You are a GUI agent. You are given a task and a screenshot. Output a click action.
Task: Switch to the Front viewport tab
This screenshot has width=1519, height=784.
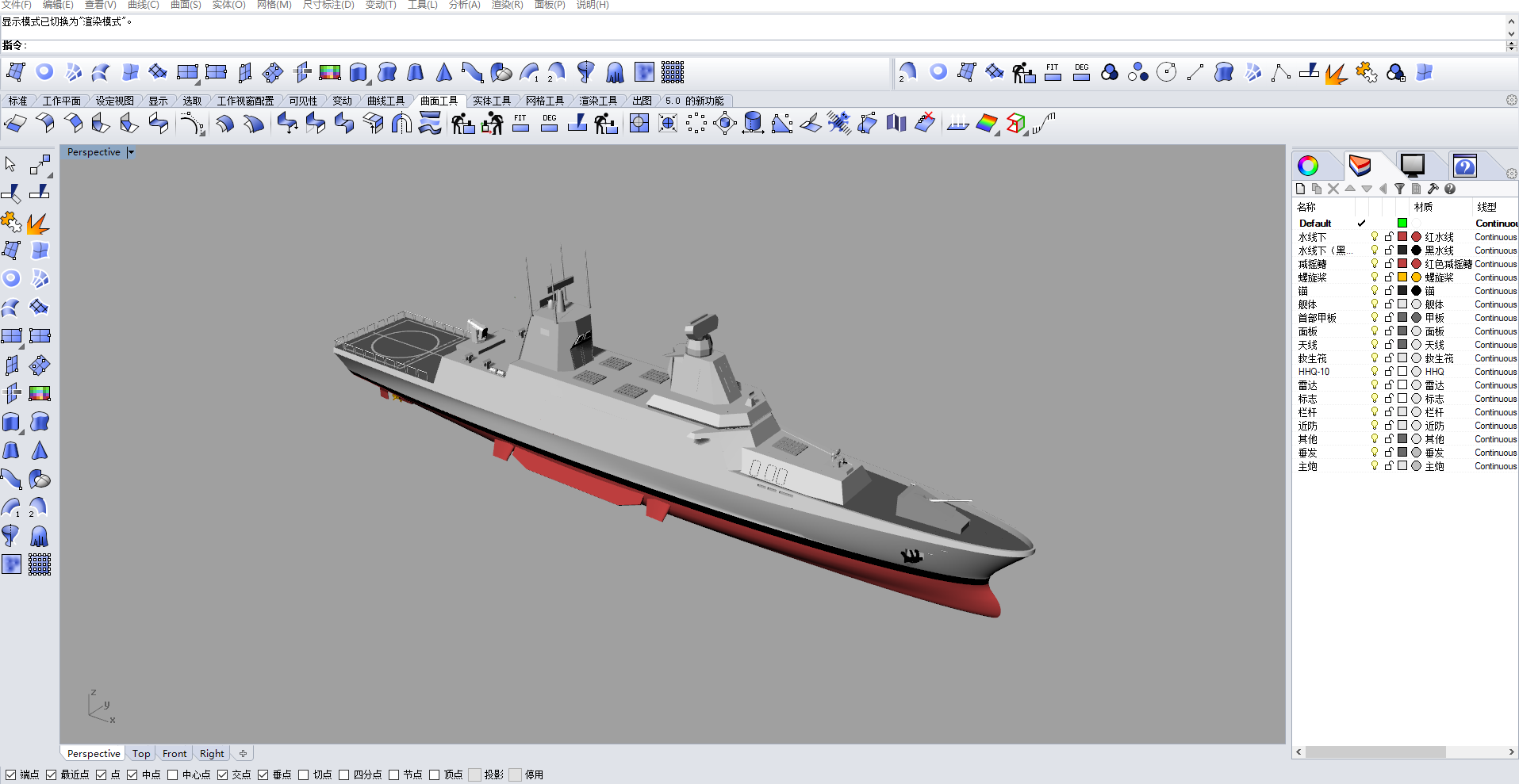[x=175, y=754]
